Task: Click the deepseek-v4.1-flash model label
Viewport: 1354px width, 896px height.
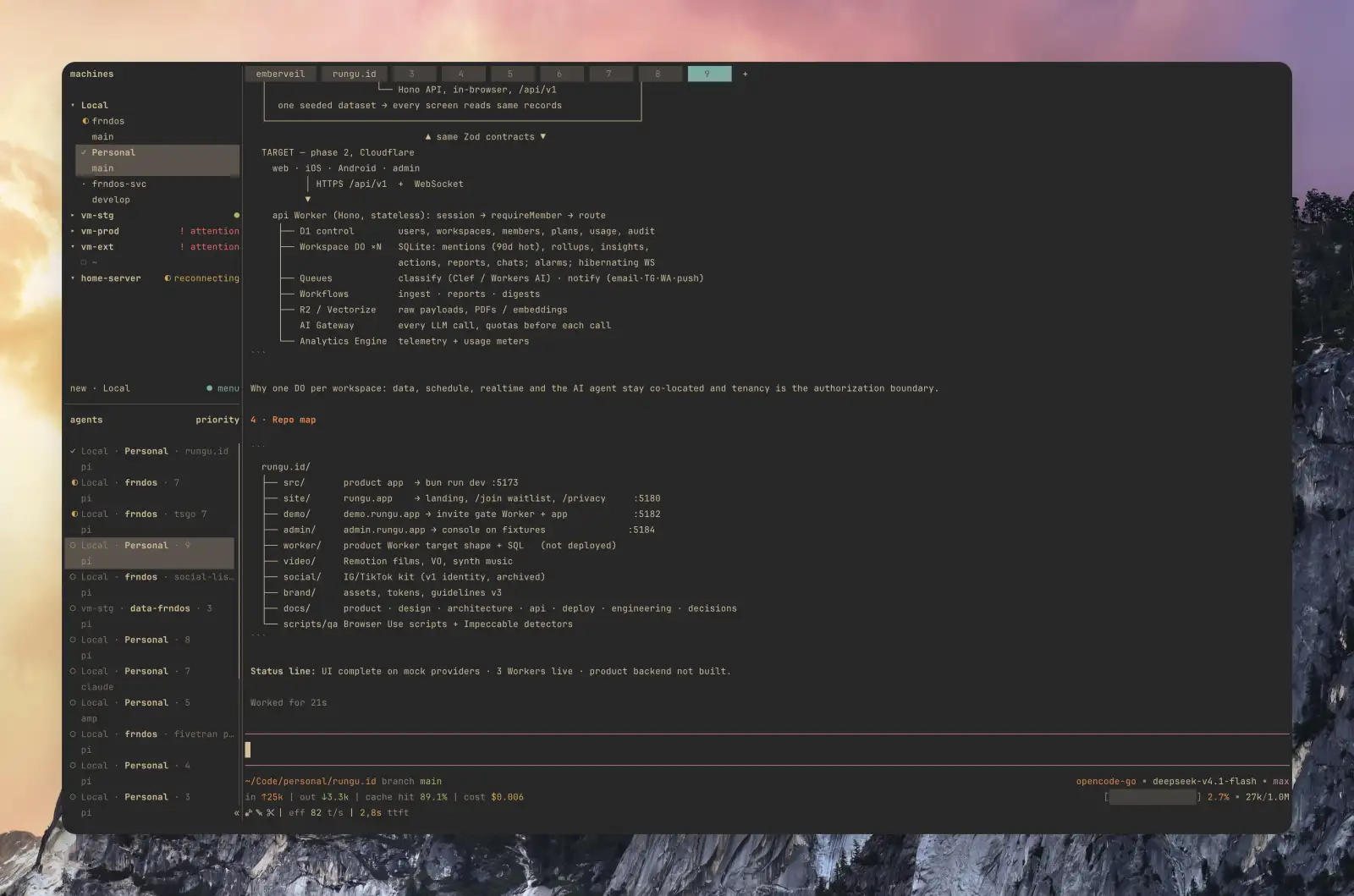Action: click(1204, 781)
